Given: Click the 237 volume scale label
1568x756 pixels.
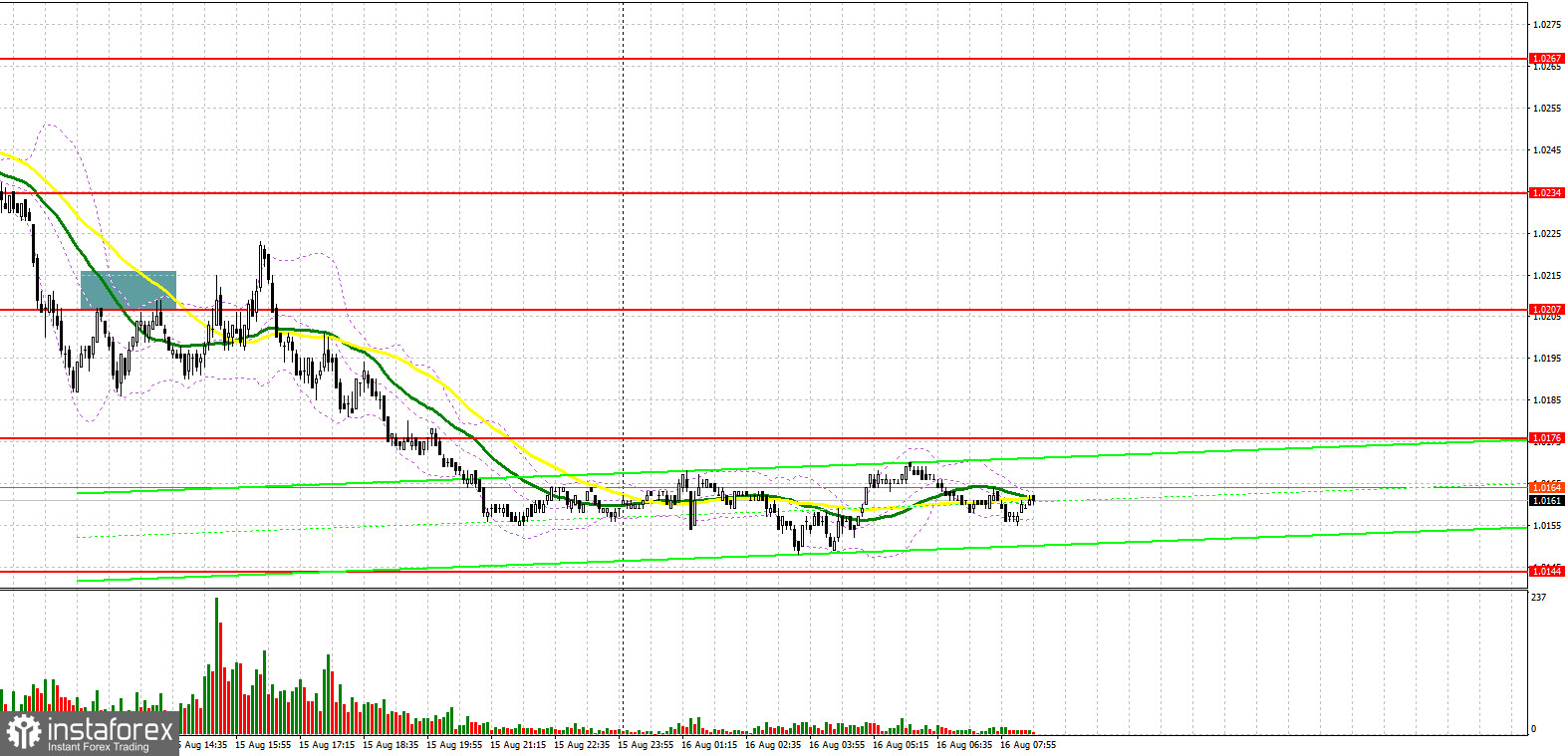Looking at the screenshot, I should click(1539, 598).
